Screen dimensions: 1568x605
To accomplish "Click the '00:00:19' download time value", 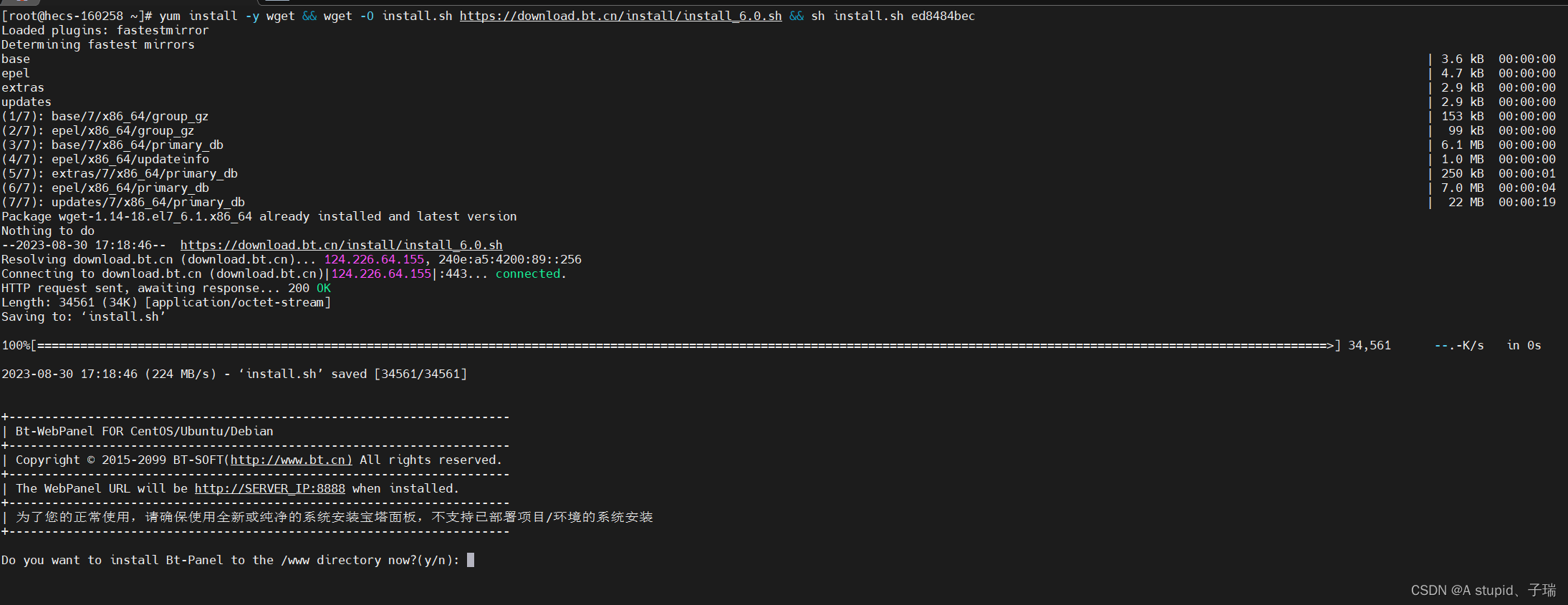I will [1527, 202].
